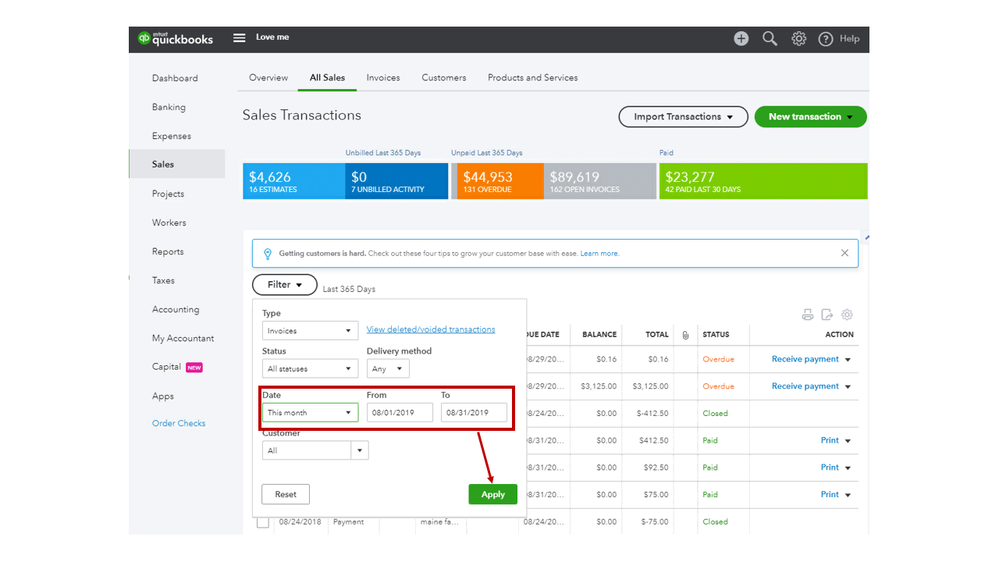The height and width of the screenshot is (562, 999).
Task: Open Help in the top bar
Action: [x=838, y=39]
